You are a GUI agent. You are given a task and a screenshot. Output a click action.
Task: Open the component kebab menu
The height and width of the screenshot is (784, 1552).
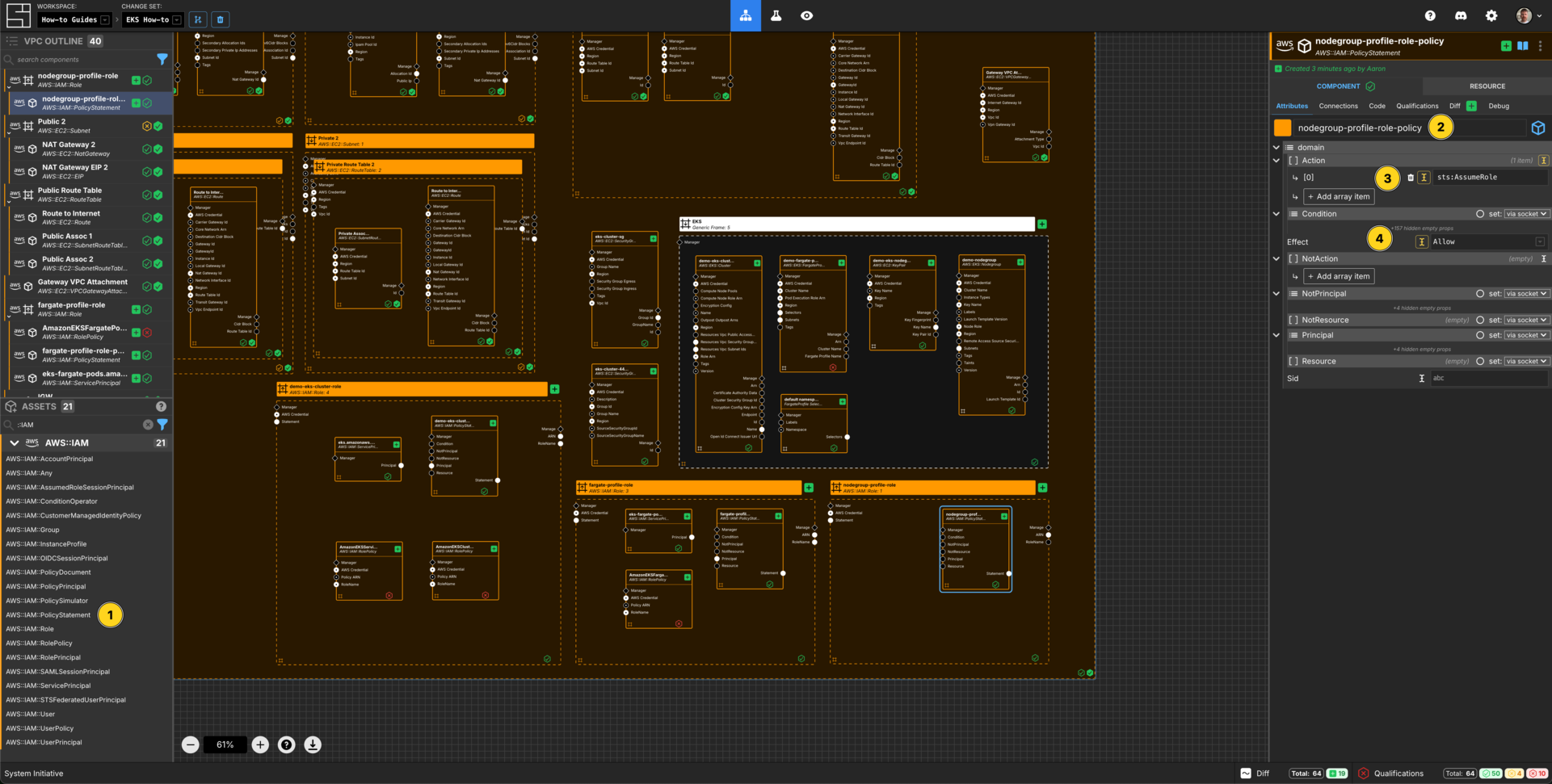[1540, 46]
